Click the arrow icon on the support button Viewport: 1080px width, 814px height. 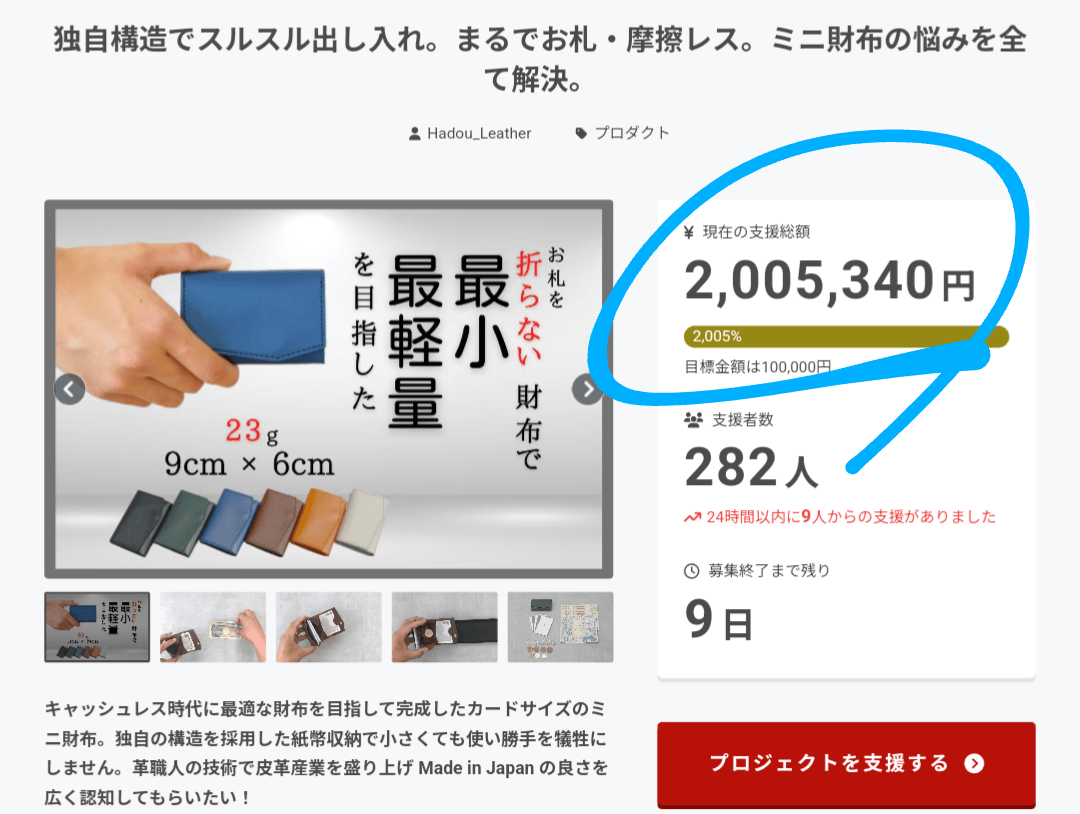[x=974, y=763]
